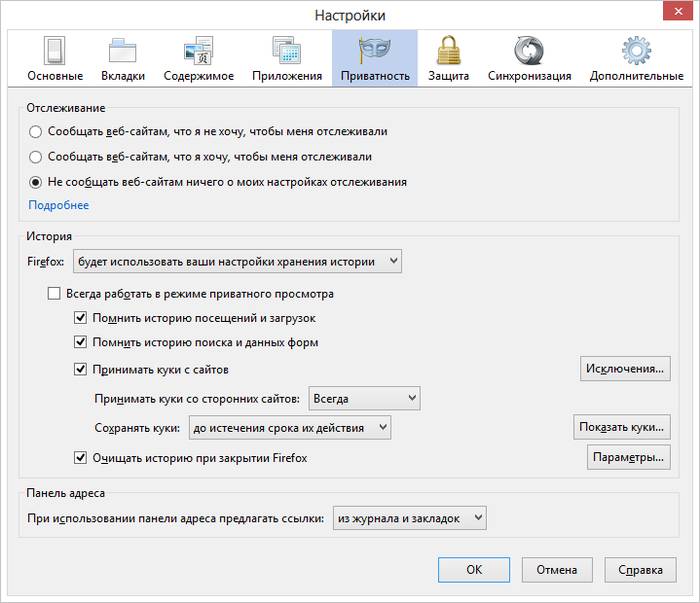The height and width of the screenshot is (603, 700).
Task: Select radio "что я не хочу, чтобы меня отслеживали"
Action: [36, 131]
